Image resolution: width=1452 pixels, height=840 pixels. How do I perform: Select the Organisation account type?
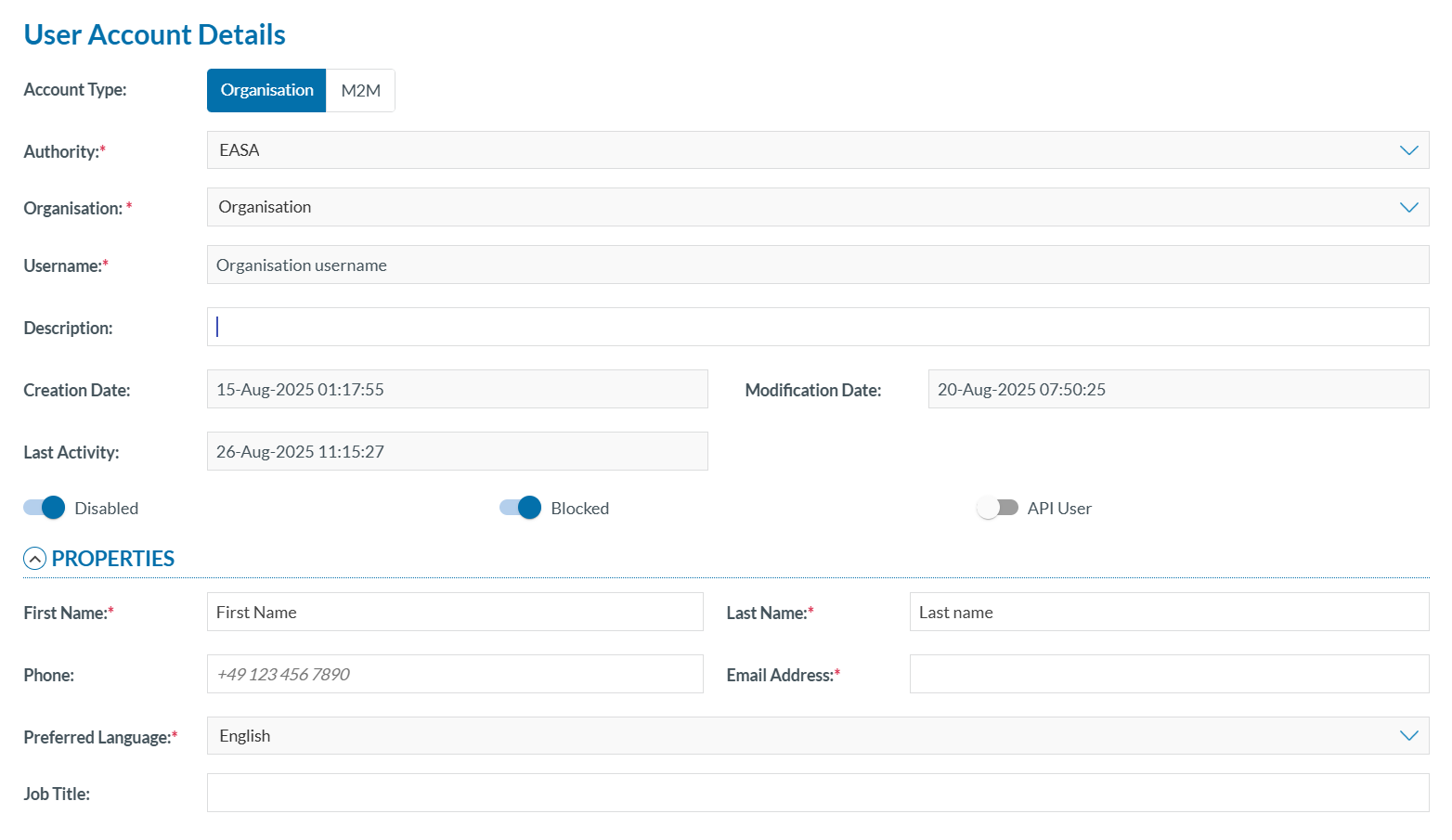click(x=266, y=91)
